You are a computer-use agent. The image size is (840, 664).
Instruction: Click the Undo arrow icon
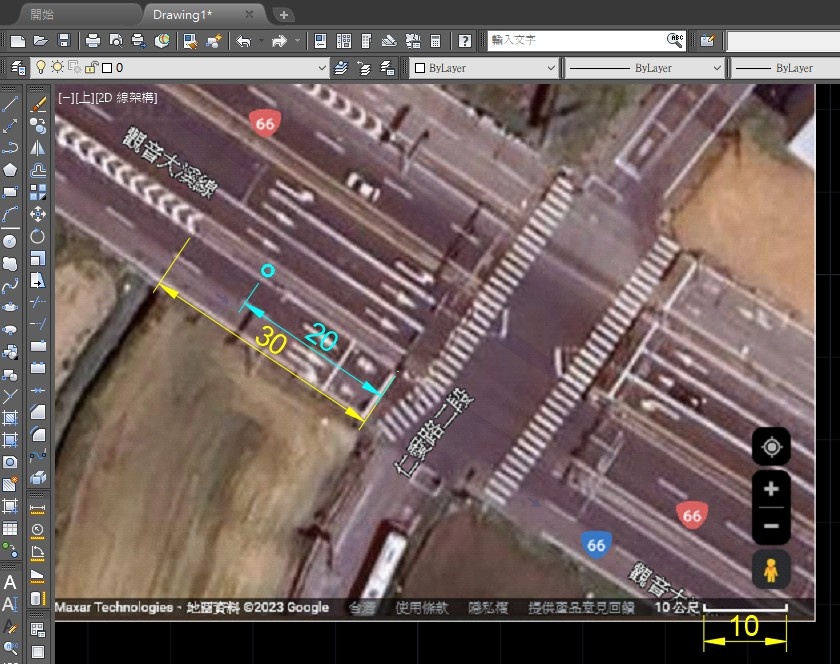[x=243, y=41]
